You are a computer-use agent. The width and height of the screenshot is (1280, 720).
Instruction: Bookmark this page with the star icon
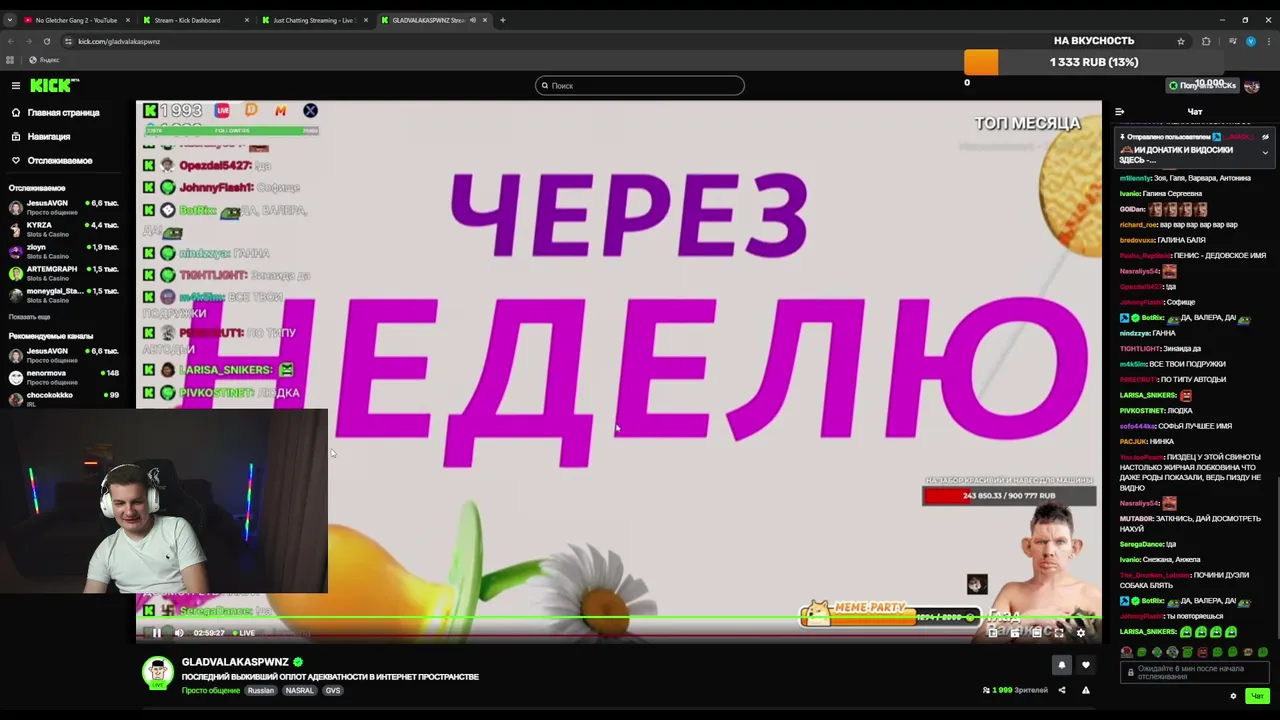(1181, 41)
